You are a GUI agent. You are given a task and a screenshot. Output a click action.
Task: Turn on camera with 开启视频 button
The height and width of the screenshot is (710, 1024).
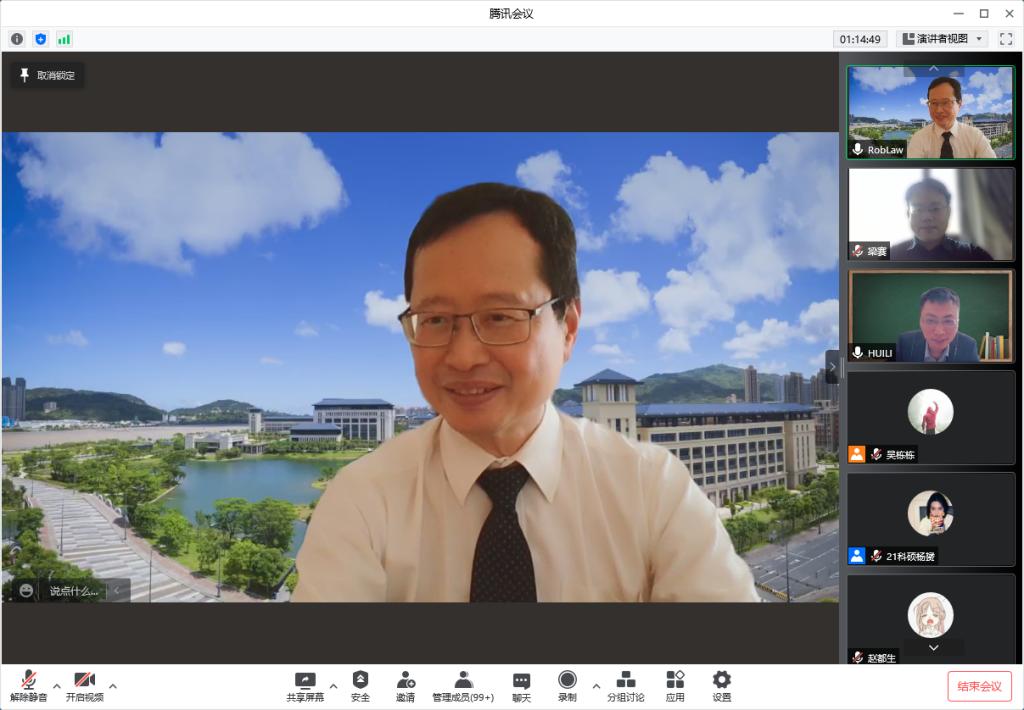[x=84, y=681]
